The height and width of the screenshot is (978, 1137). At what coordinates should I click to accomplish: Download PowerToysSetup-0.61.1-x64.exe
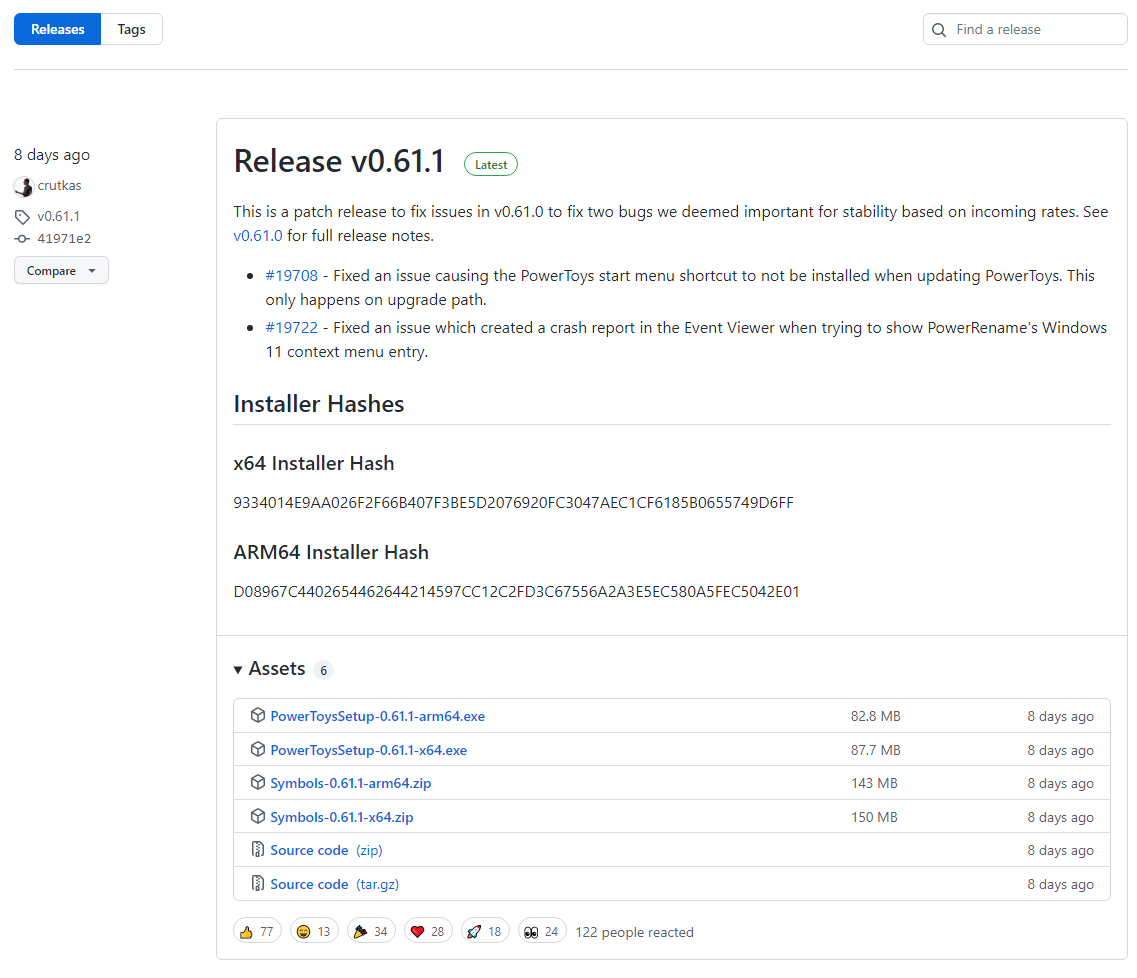point(368,750)
